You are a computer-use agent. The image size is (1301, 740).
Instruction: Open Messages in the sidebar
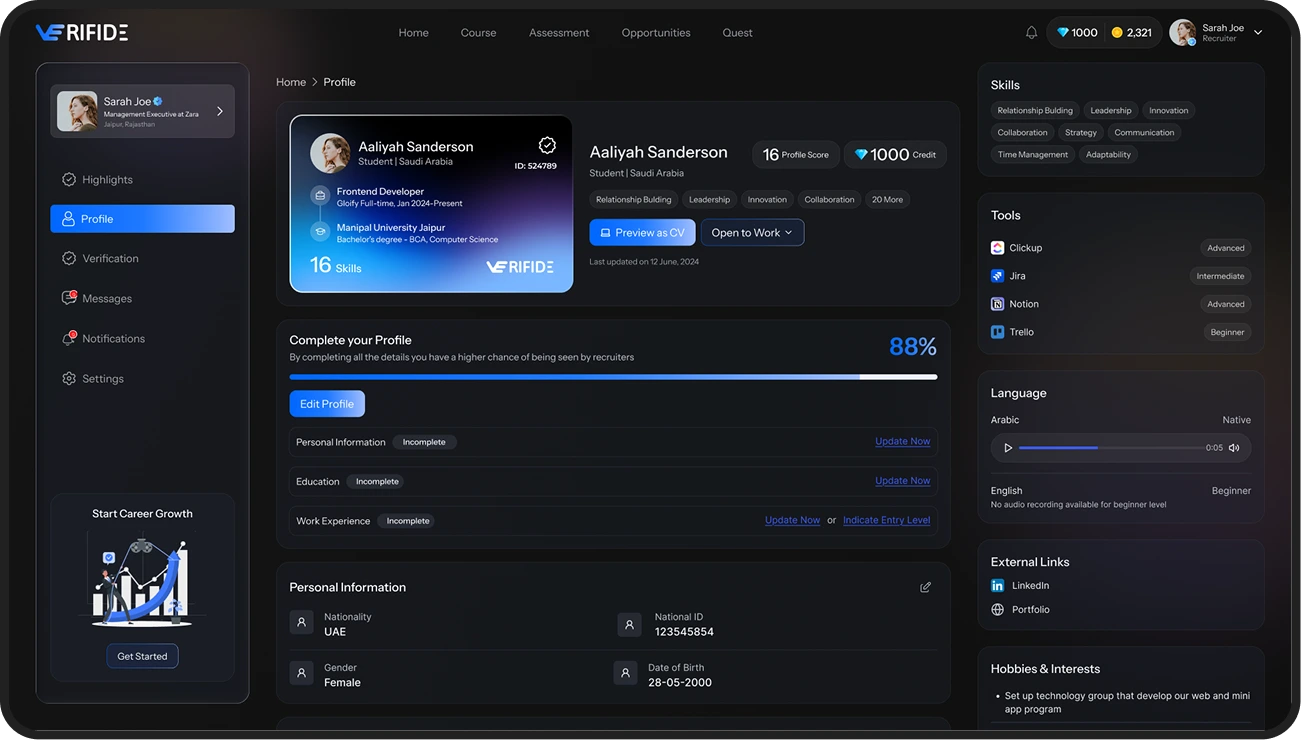pos(107,299)
